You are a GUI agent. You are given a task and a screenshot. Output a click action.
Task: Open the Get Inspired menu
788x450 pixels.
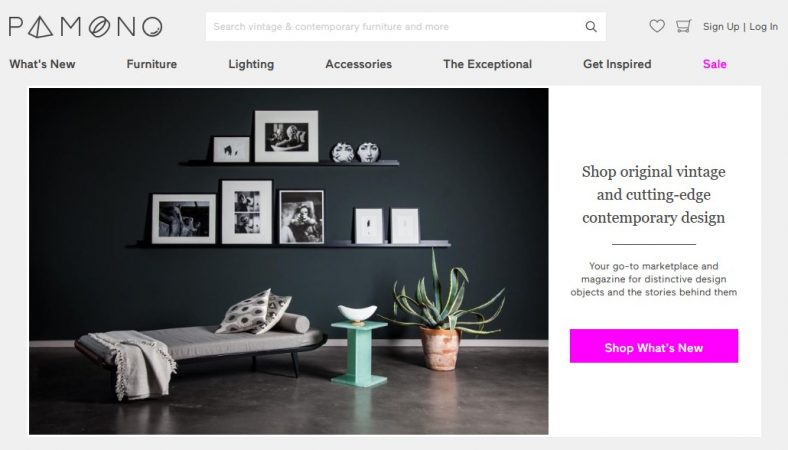click(x=617, y=64)
